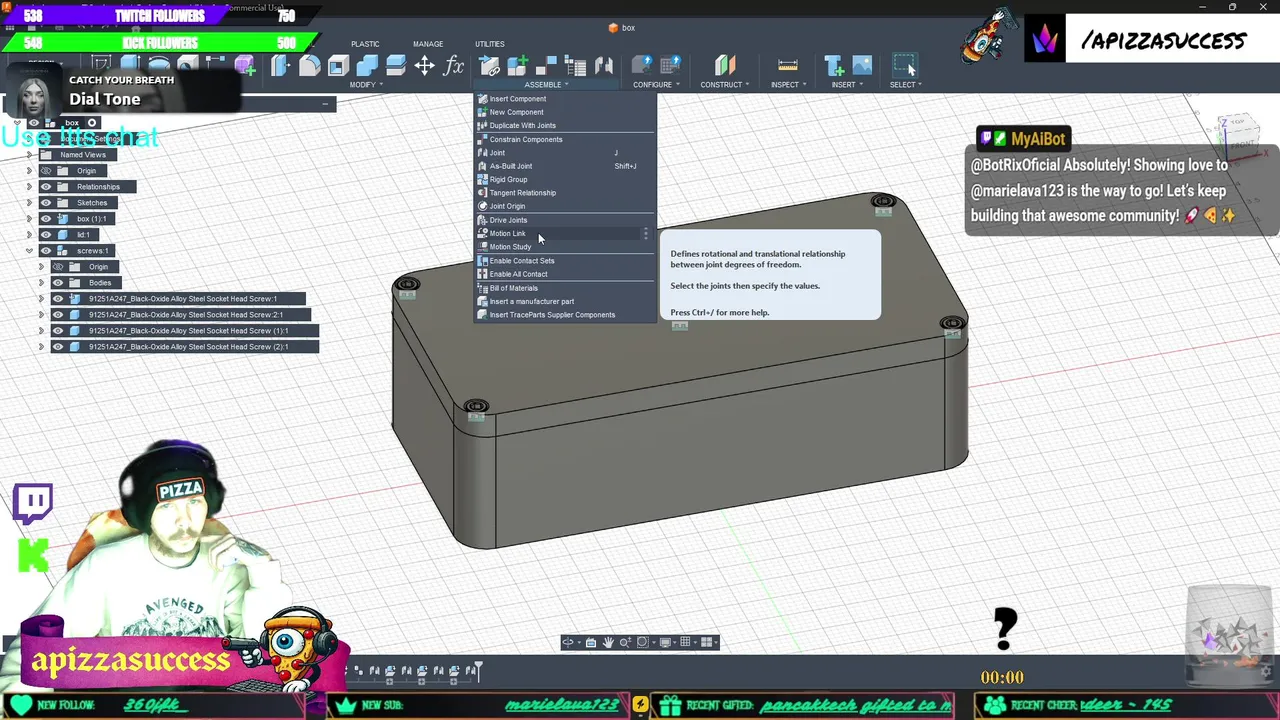Expand the Named Views folder

coord(29,155)
